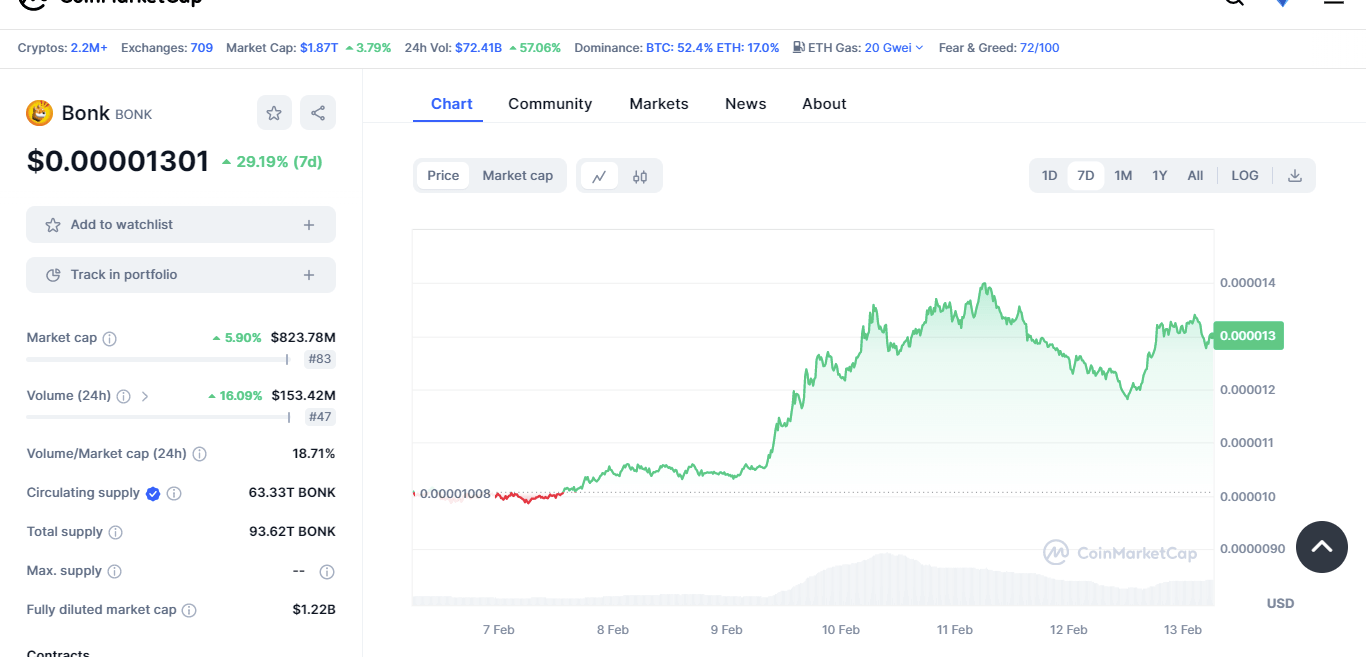The image size is (1366, 657).
Task: Select the line chart view icon
Action: 599,176
